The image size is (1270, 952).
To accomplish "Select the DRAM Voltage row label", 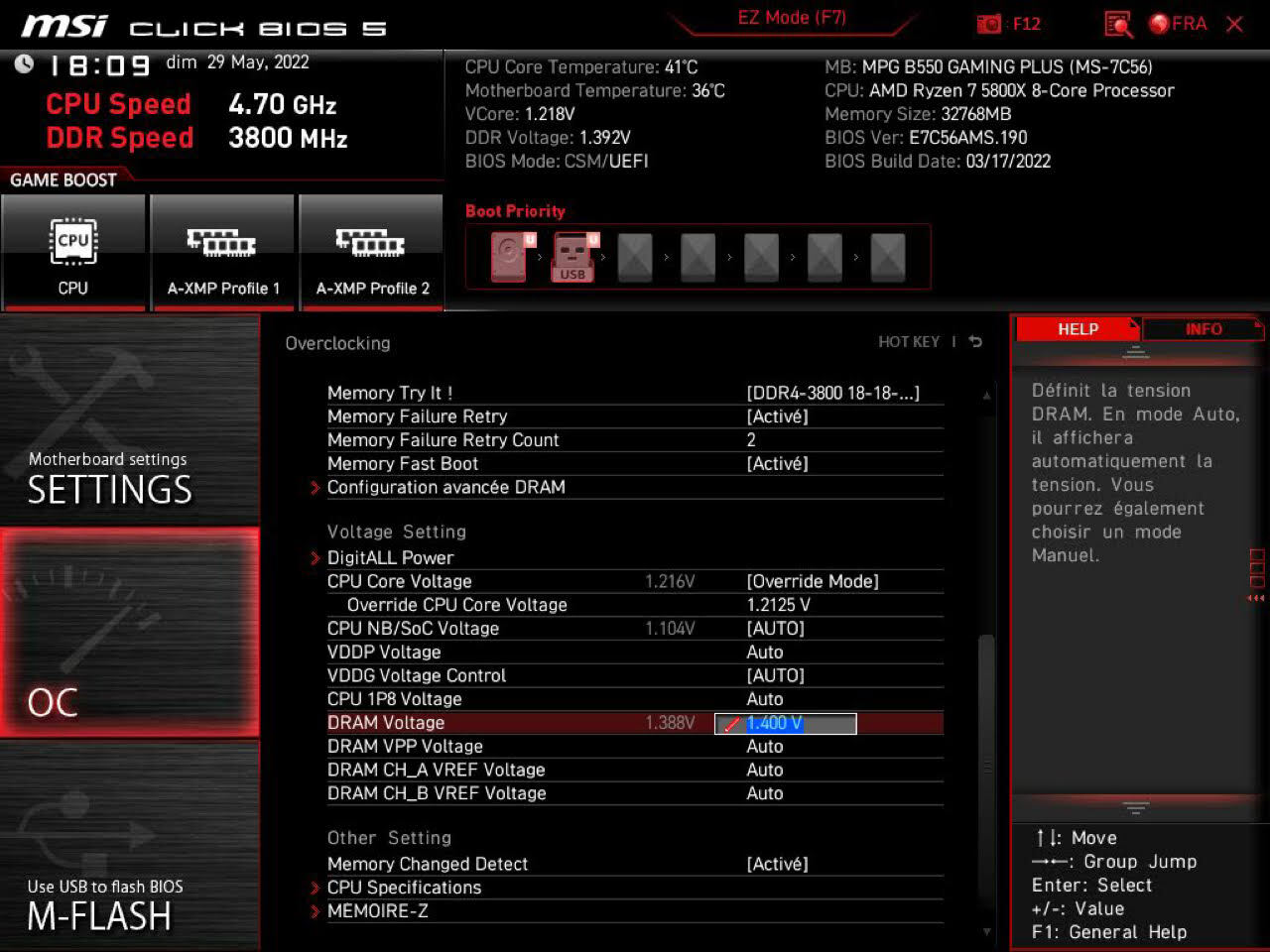I will (386, 723).
